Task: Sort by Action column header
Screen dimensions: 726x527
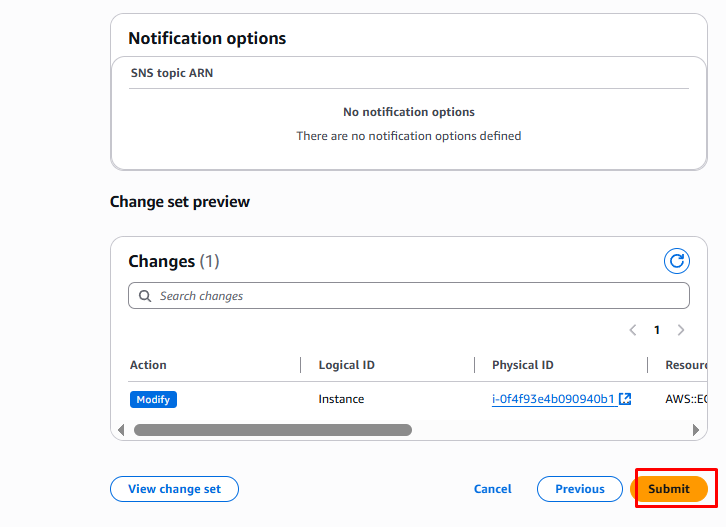Action: pos(148,365)
